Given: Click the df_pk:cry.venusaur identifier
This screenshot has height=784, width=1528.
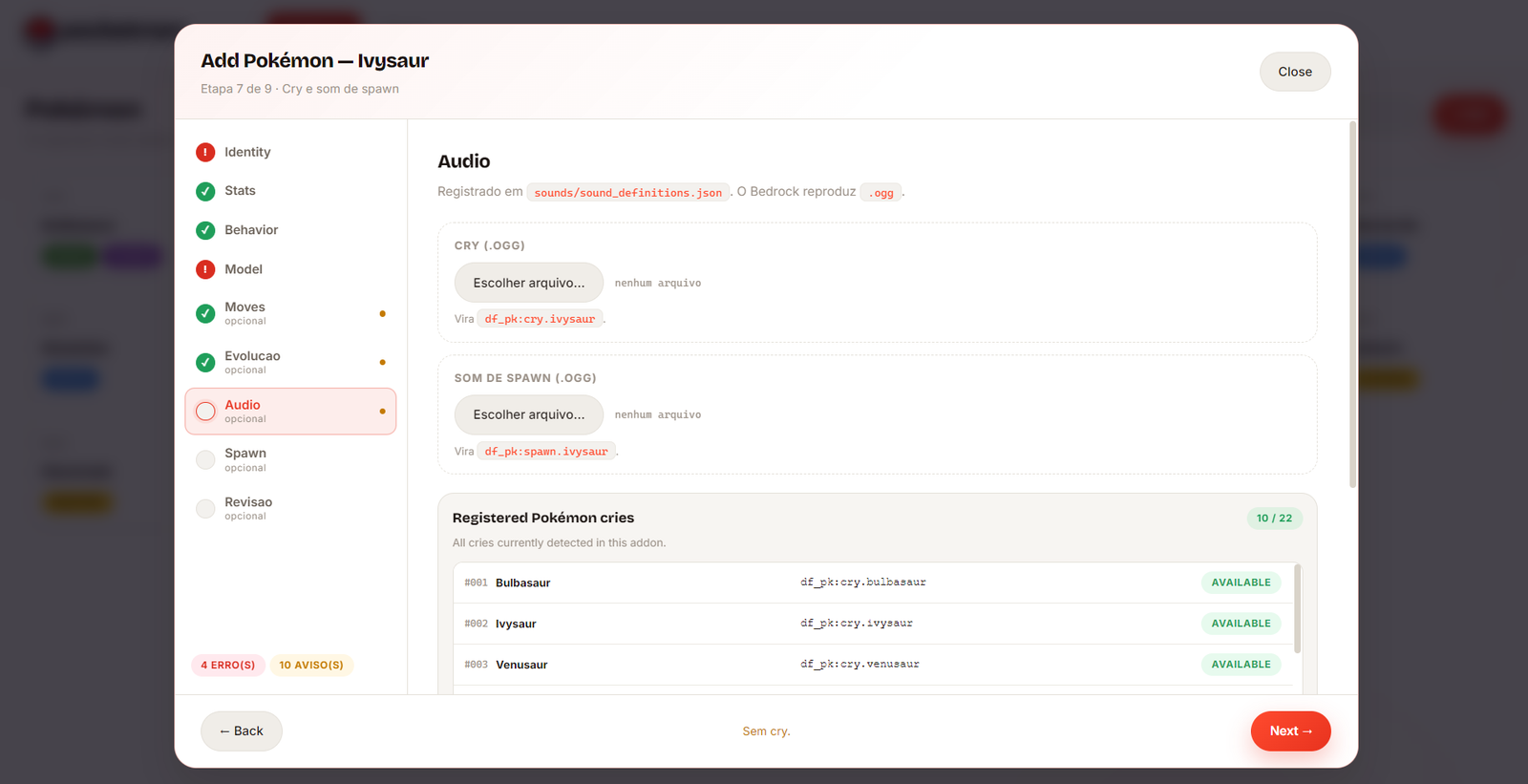Looking at the screenshot, I should (859, 665).
